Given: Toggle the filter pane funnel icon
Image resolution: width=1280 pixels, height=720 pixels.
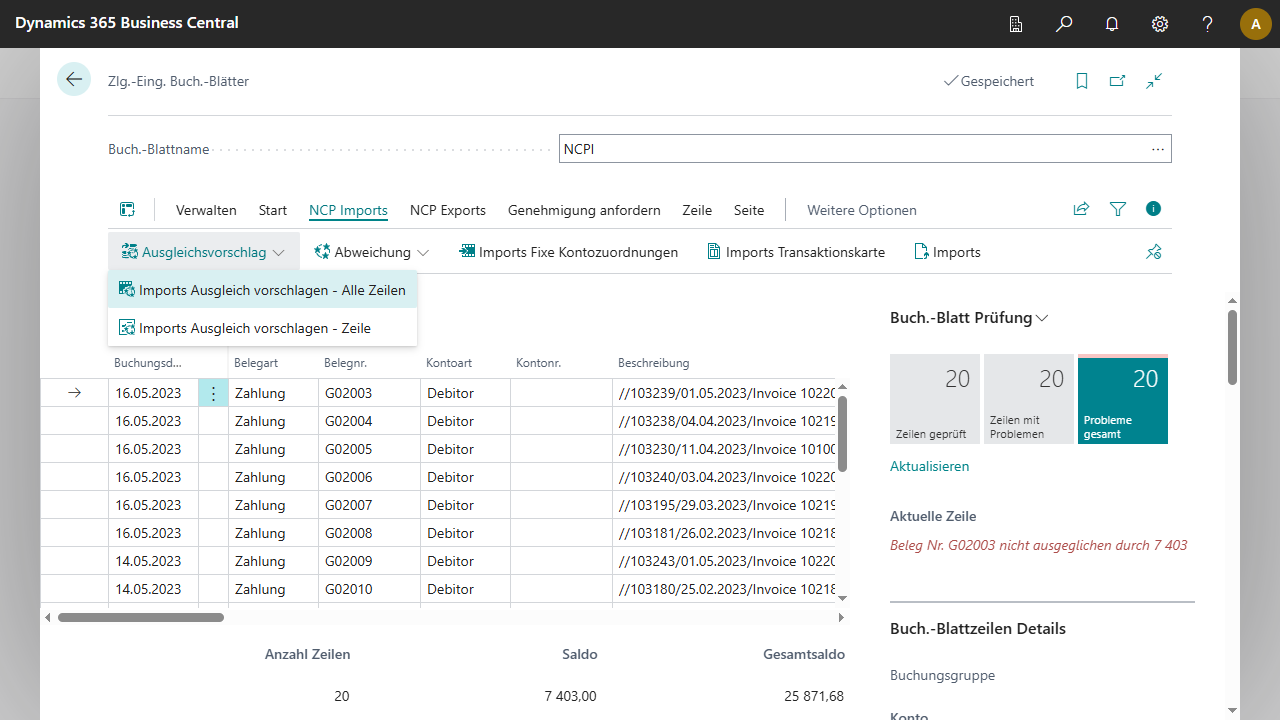Looking at the screenshot, I should click(1118, 209).
